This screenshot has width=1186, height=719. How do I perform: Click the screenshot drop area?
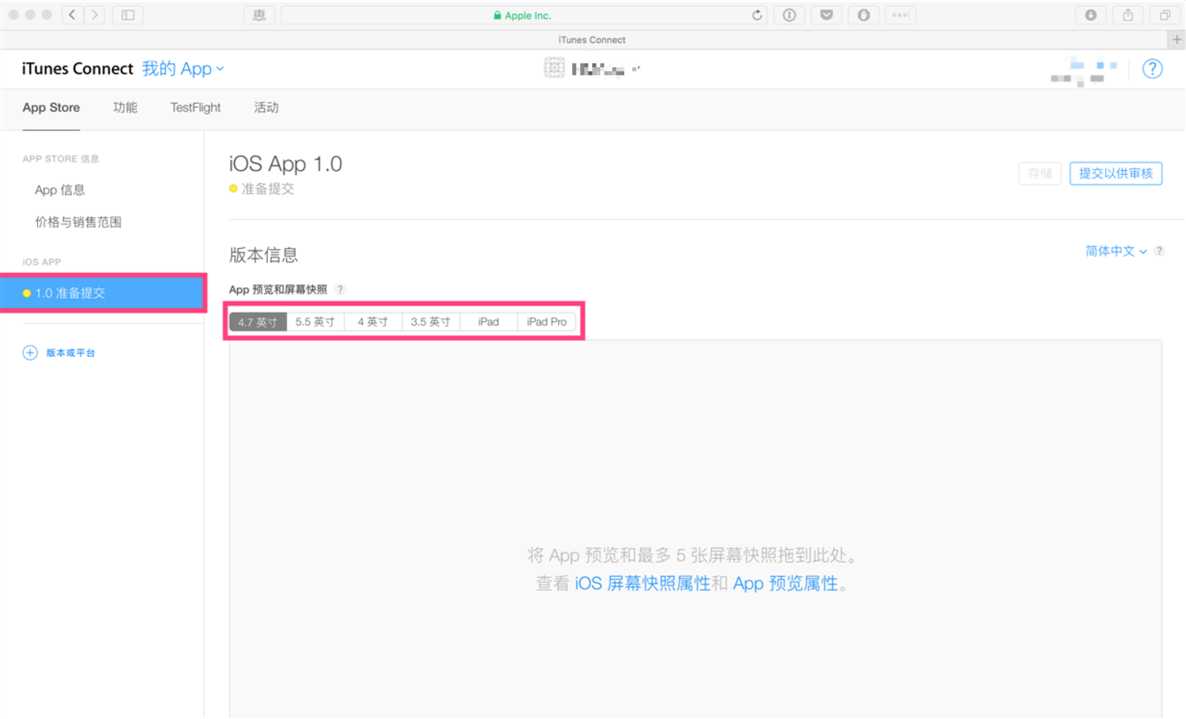695,529
